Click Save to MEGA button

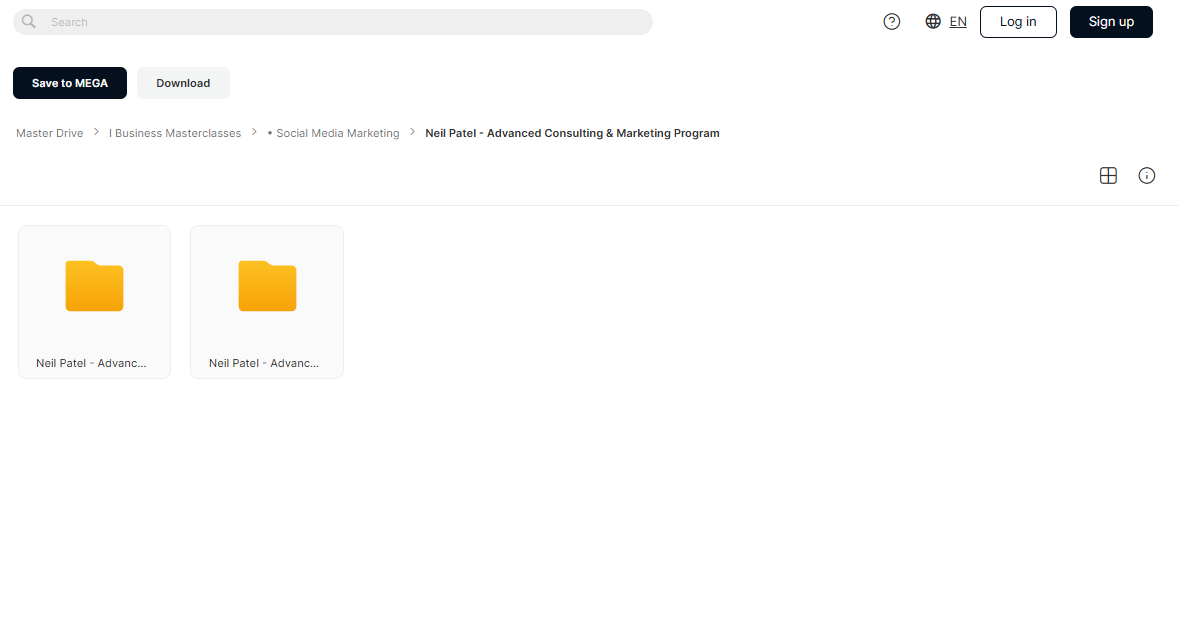tap(70, 83)
